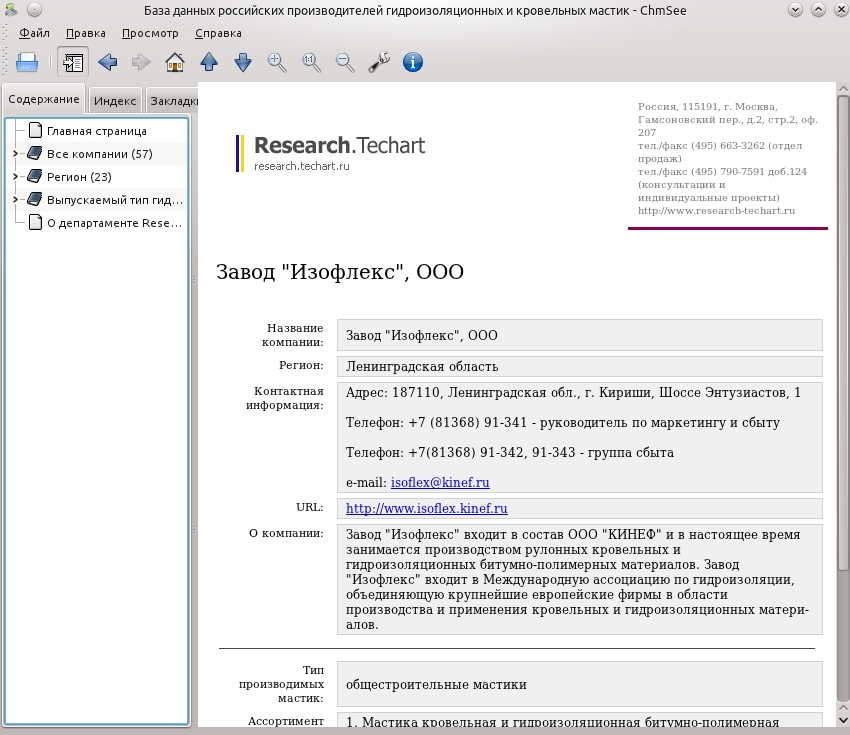The width and height of the screenshot is (850, 735).
Task: Minimize the ChmSee window
Action: [795, 9]
